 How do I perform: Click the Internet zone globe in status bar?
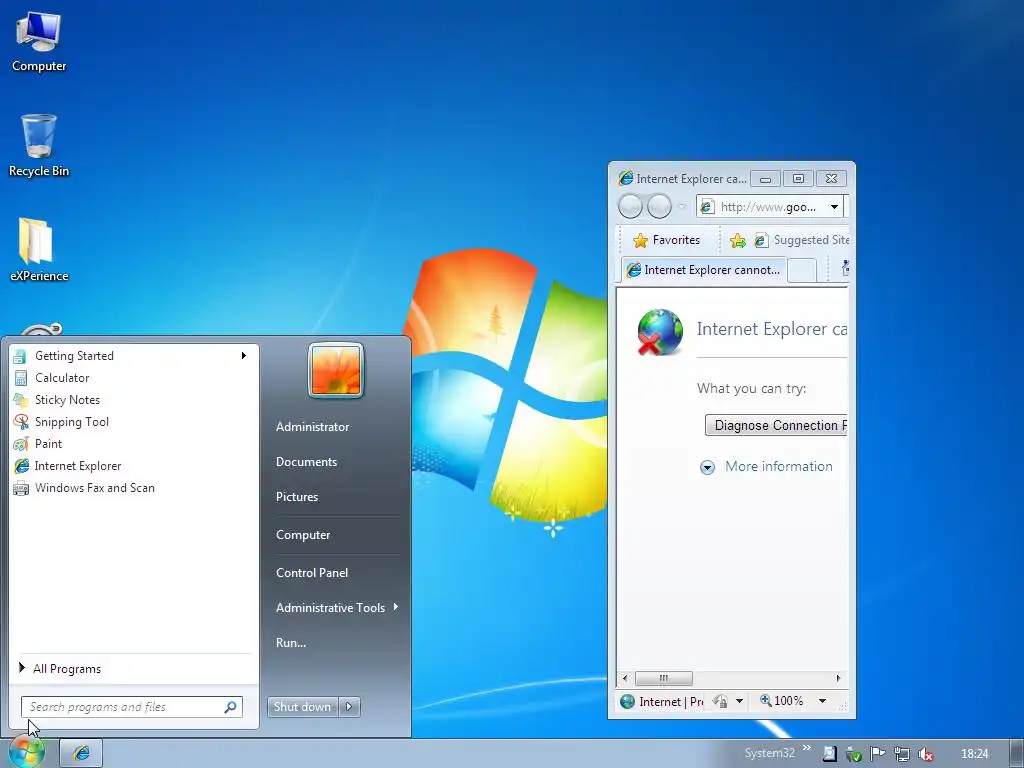click(x=628, y=701)
